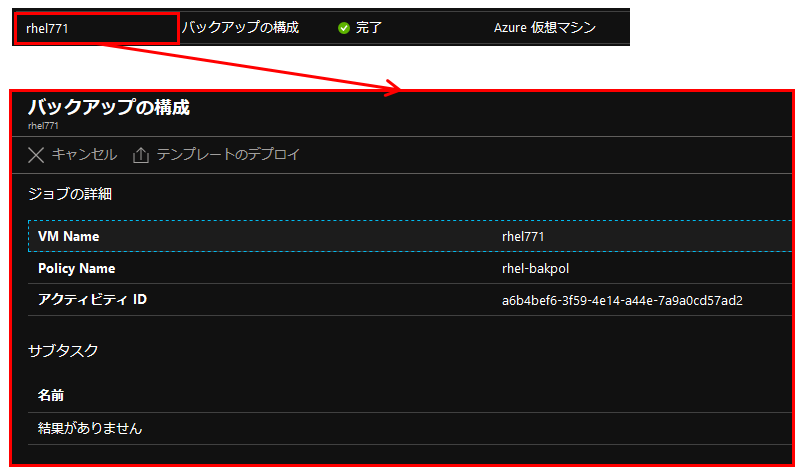This screenshot has height=475, width=803.
Task: Click the template deploy upload icon
Action: pyautogui.click(x=141, y=155)
